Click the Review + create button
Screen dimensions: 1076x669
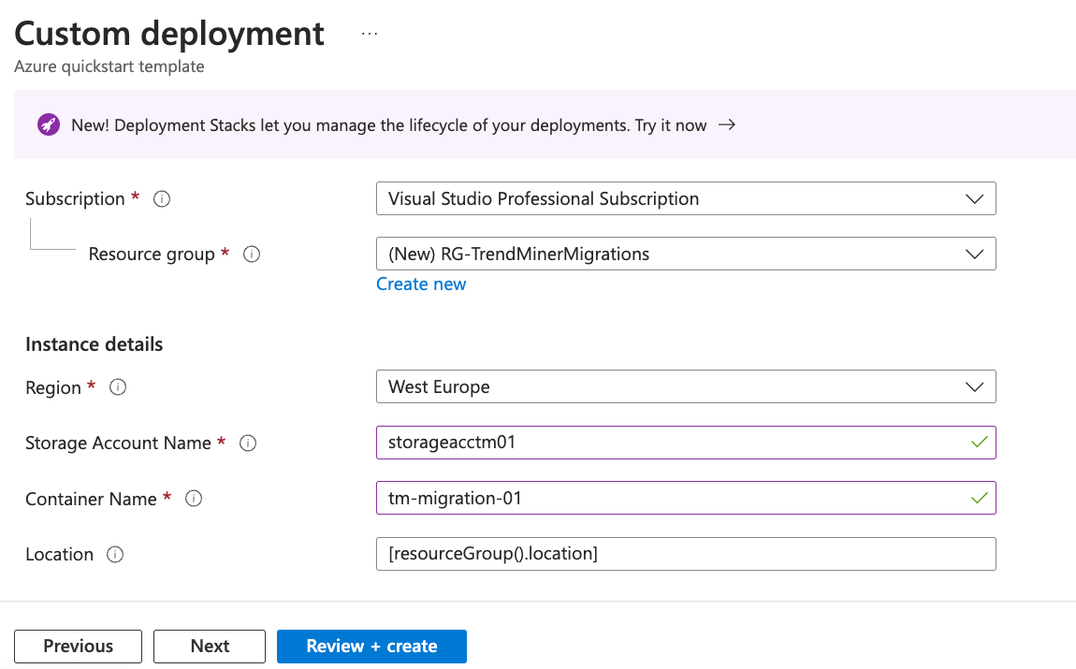point(371,646)
